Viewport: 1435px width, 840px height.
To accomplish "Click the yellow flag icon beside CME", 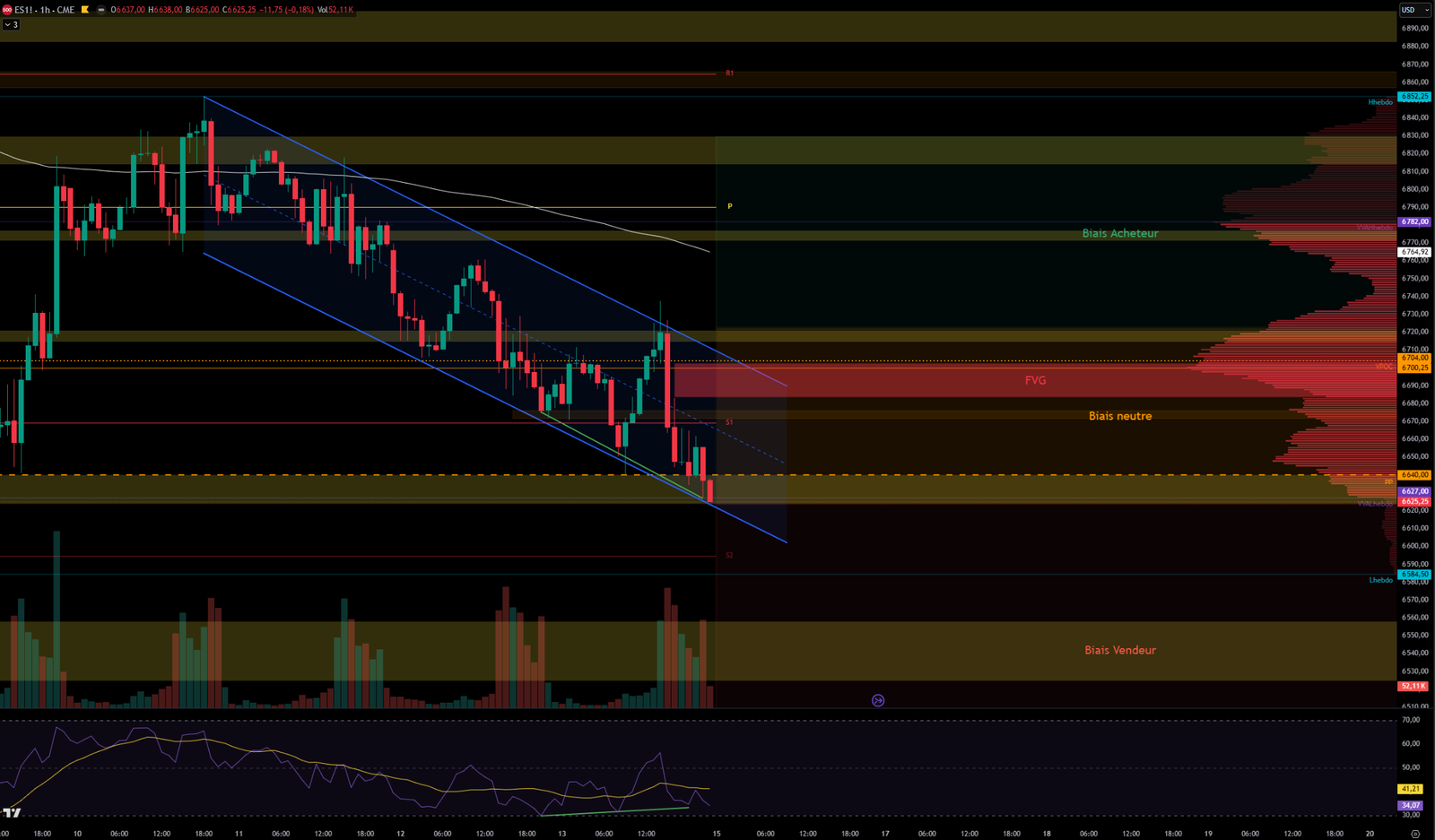I will pyautogui.click(x=85, y=10).
